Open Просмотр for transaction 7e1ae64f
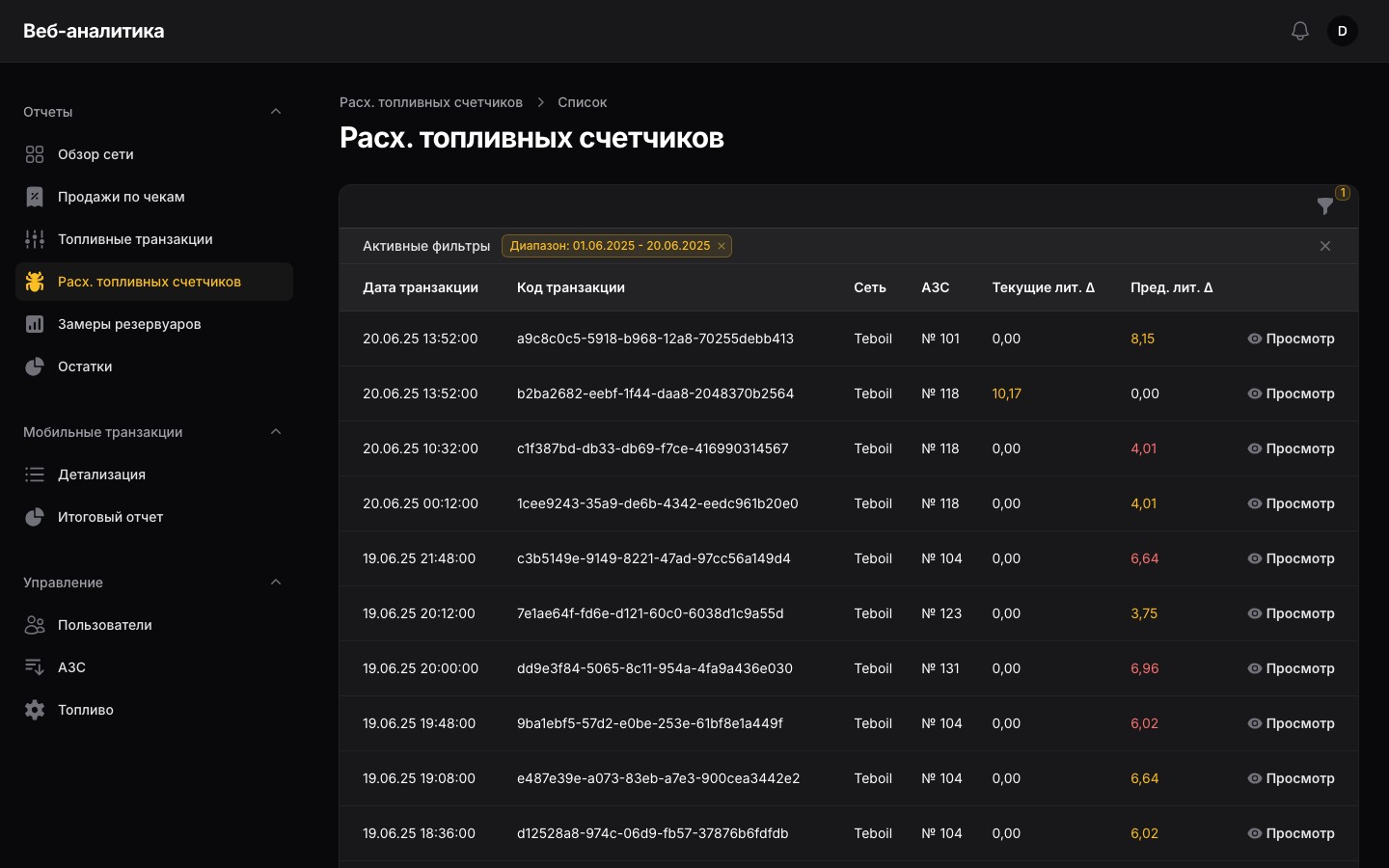Image resolution: width=1389 pixels, height=868 pixels. point(1291,613)
